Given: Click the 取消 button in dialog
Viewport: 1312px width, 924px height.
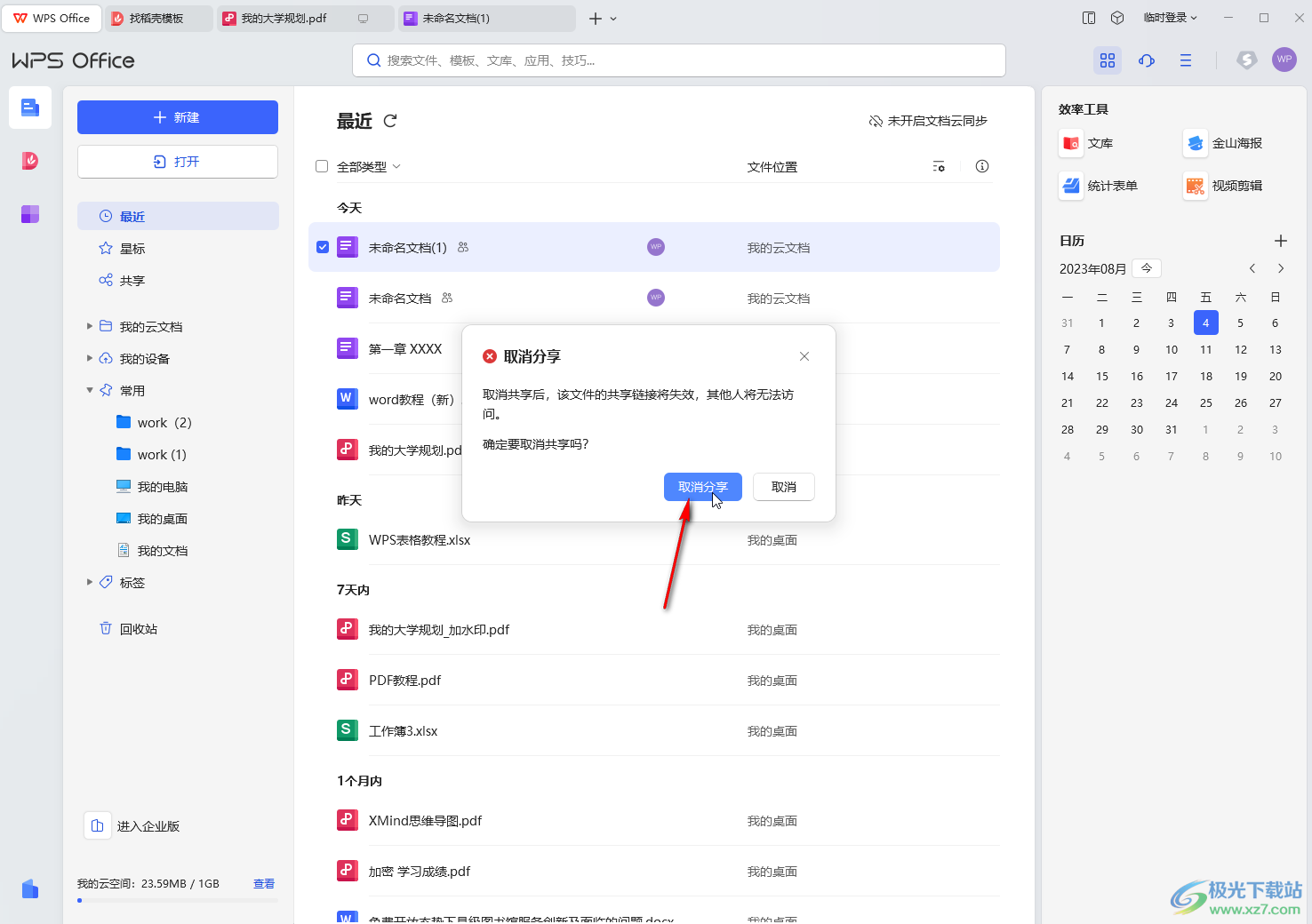Looking at the screenshot, I should click(784, 487).
